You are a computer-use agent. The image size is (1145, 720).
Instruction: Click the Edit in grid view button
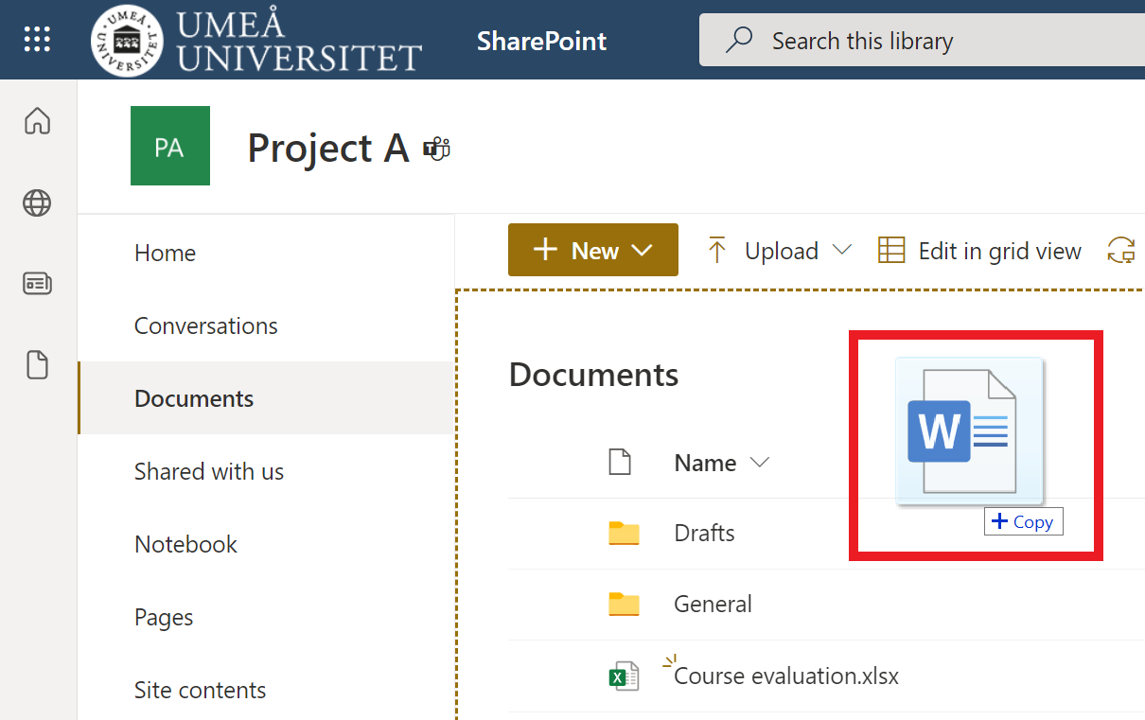pos(978,250)
